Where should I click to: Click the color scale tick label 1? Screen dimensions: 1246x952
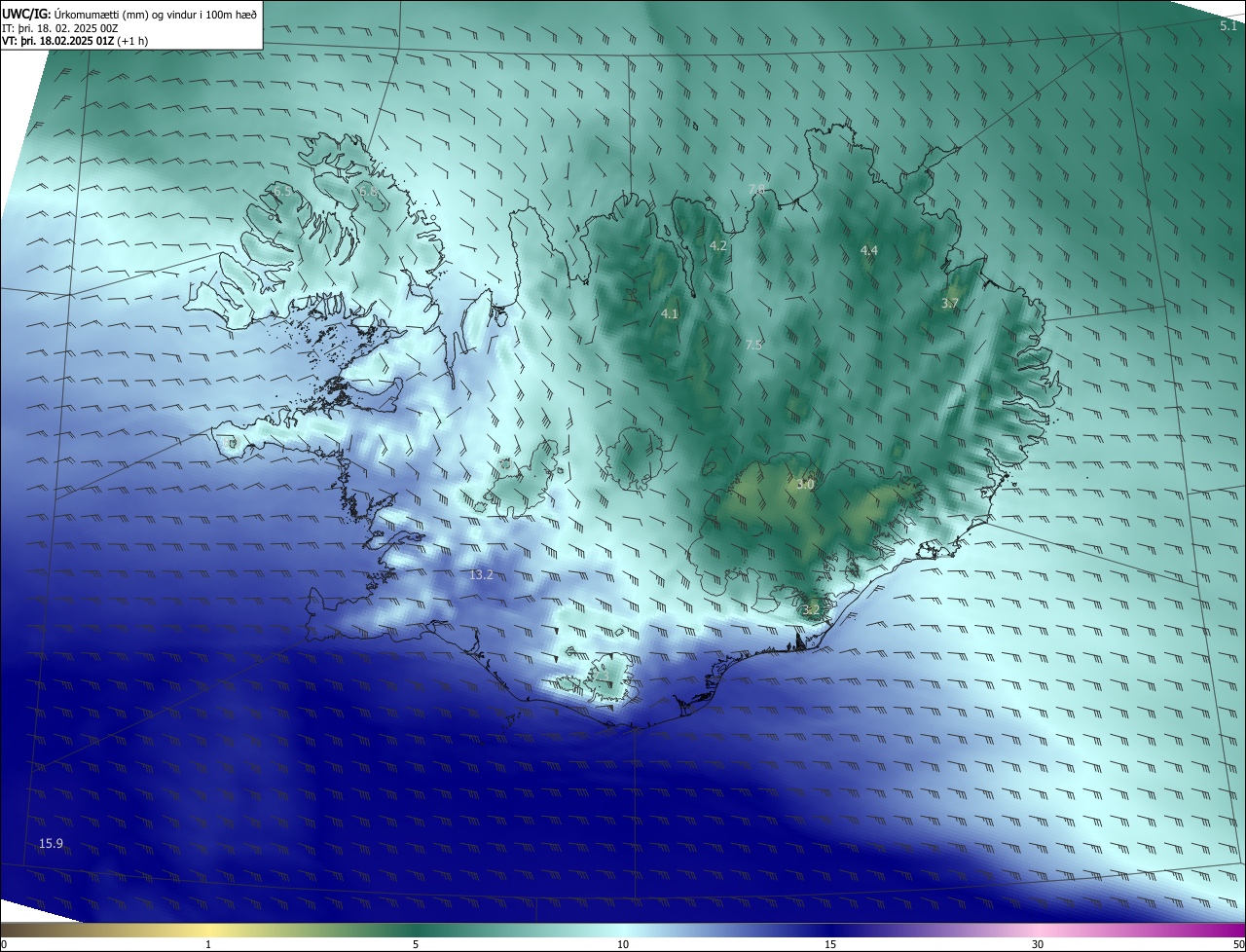click(x=208, y=944)
